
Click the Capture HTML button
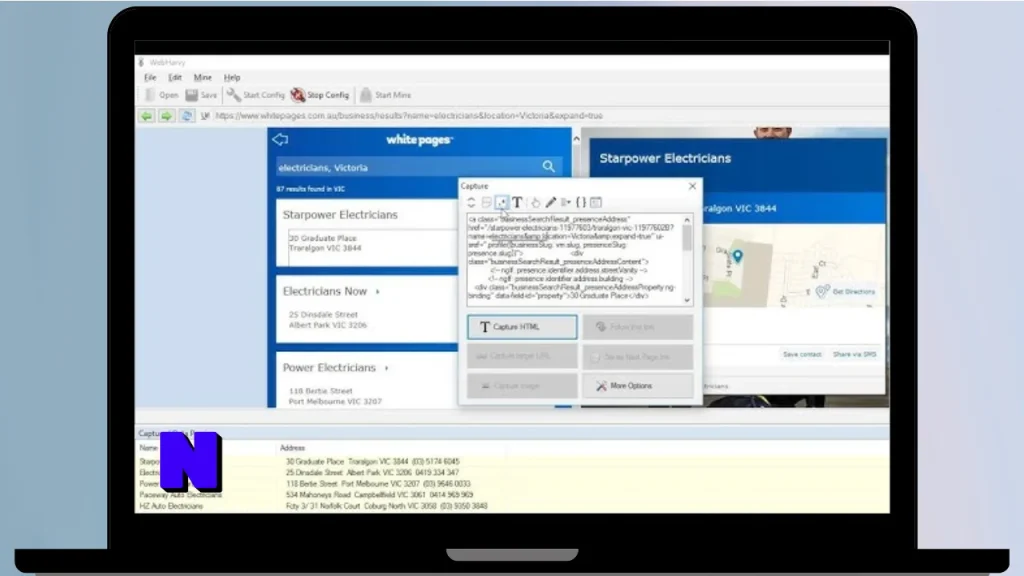(x=522, y=327)
